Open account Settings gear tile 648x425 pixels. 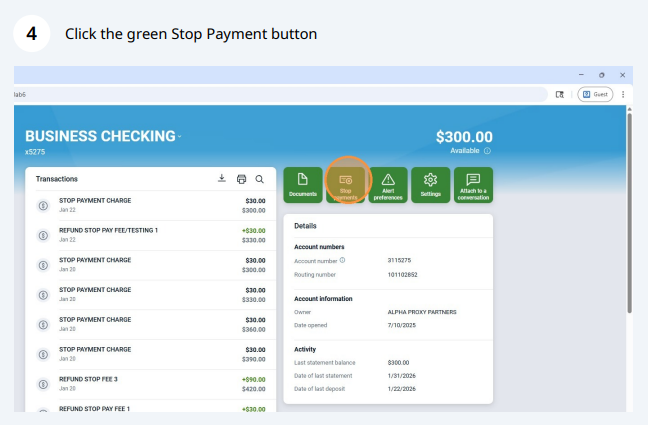[x=431, y=184]
